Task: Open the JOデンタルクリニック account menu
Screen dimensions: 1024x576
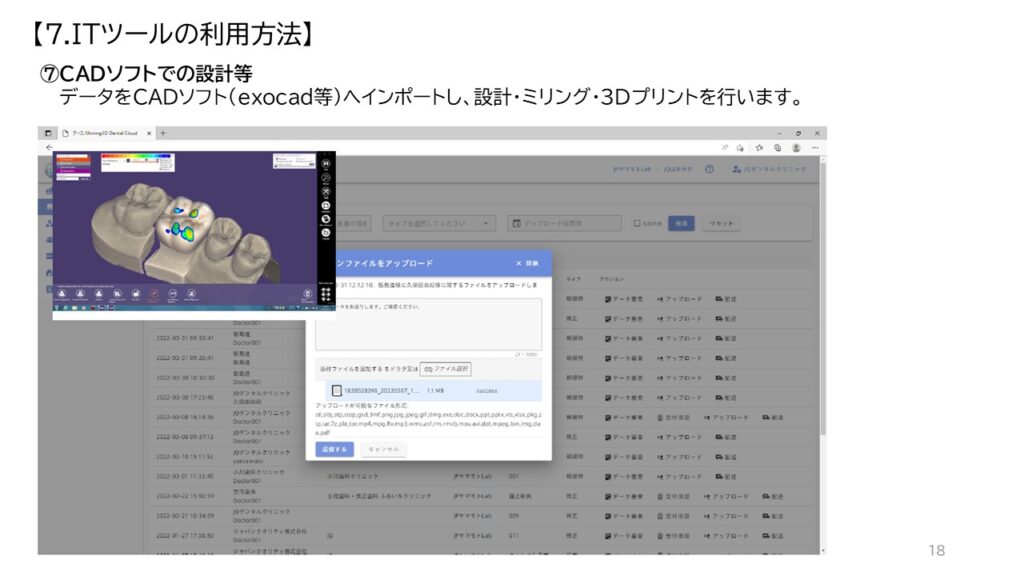Action: [x=769, y=169]
